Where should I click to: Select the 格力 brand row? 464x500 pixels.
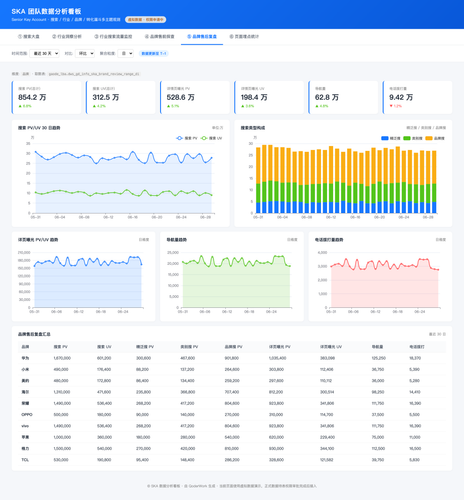point(232,448)
